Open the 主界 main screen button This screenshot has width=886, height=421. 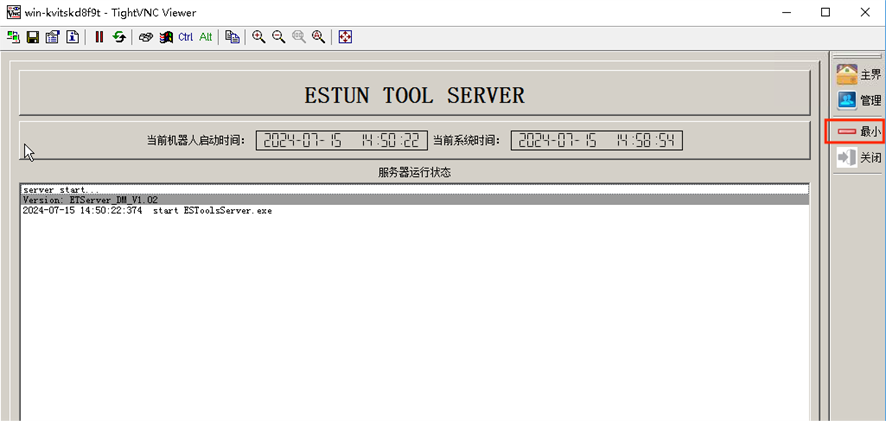(859, 74)
